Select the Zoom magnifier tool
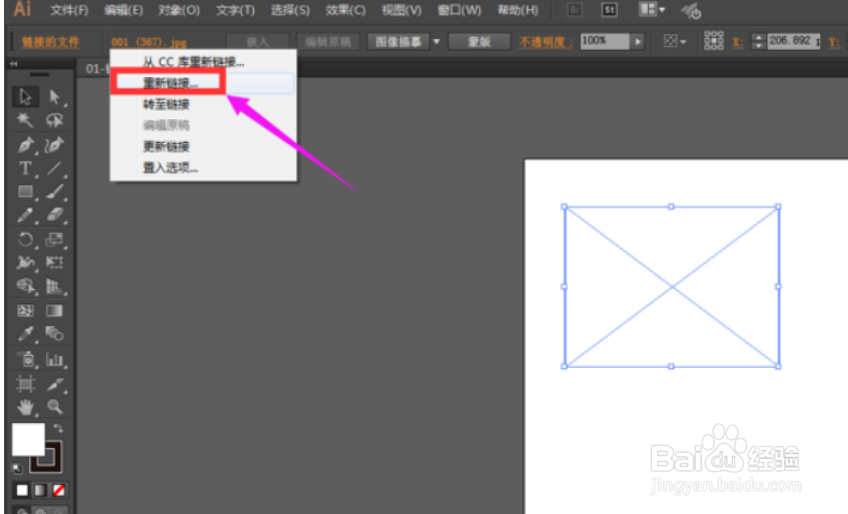Viewport: 848px width, 514px height. (54, 407)
